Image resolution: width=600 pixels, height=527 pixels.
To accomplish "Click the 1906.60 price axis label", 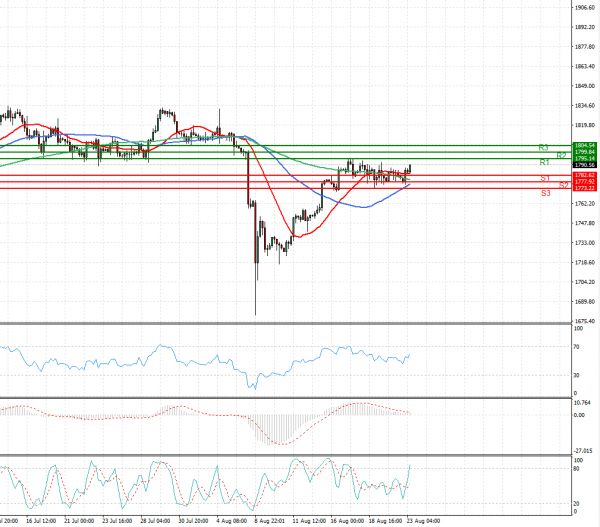I will pyautogui.click(x=585, y=8).
